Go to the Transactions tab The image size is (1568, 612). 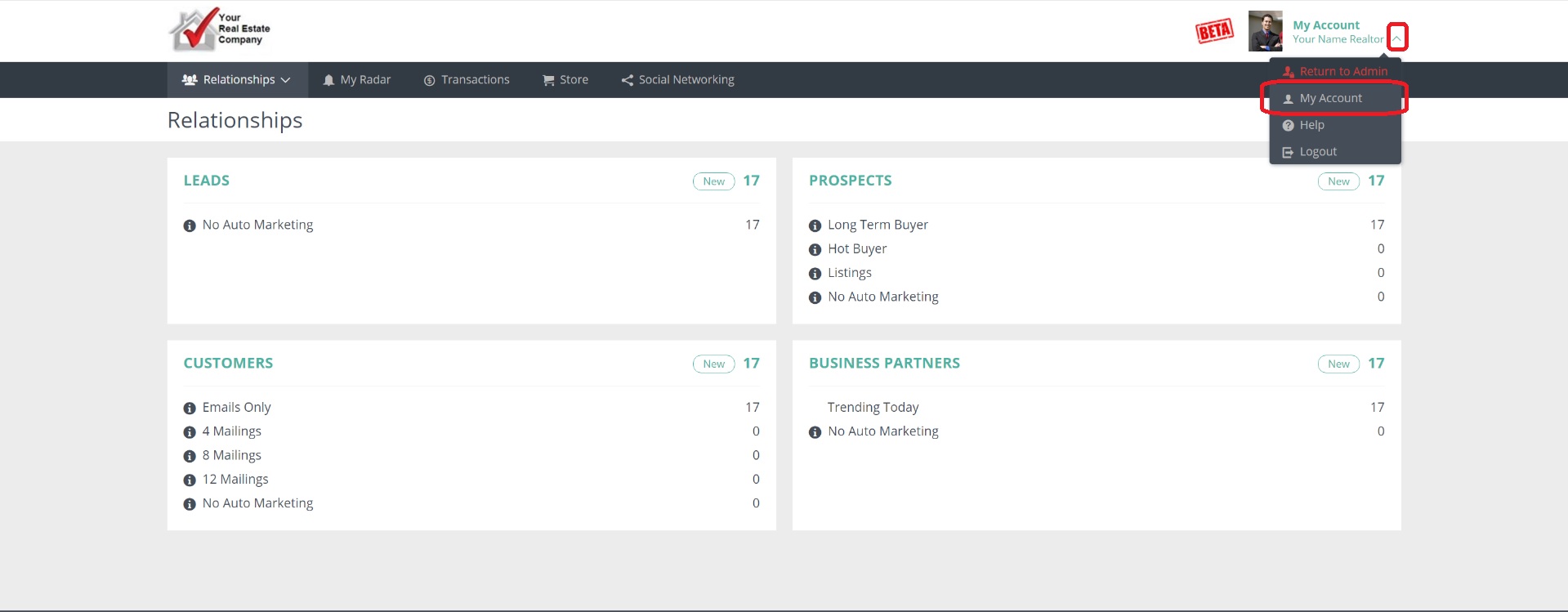pos(467,80)
